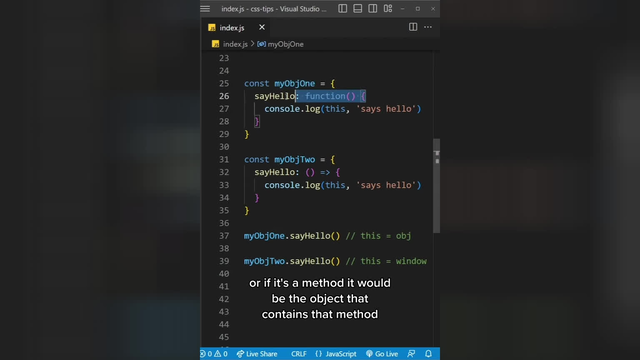Open customize layout icon
The height and width of the screenshot is (360, 640).
(388, 9)
